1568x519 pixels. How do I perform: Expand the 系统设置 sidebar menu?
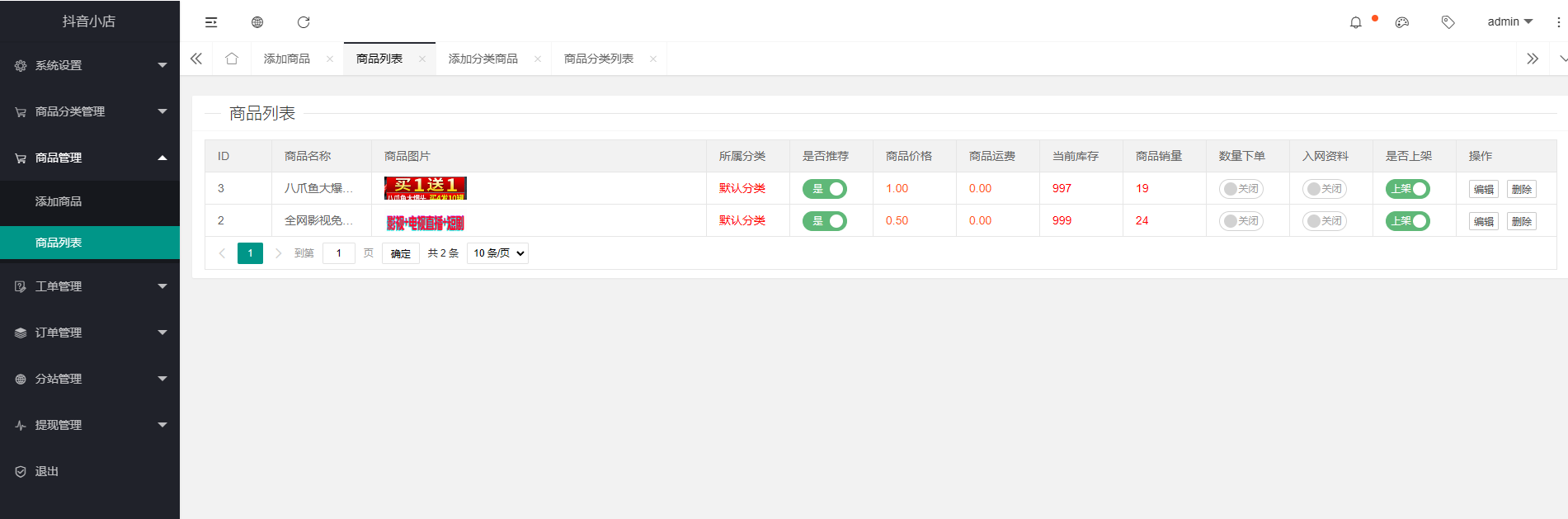[x=90, y=65]
